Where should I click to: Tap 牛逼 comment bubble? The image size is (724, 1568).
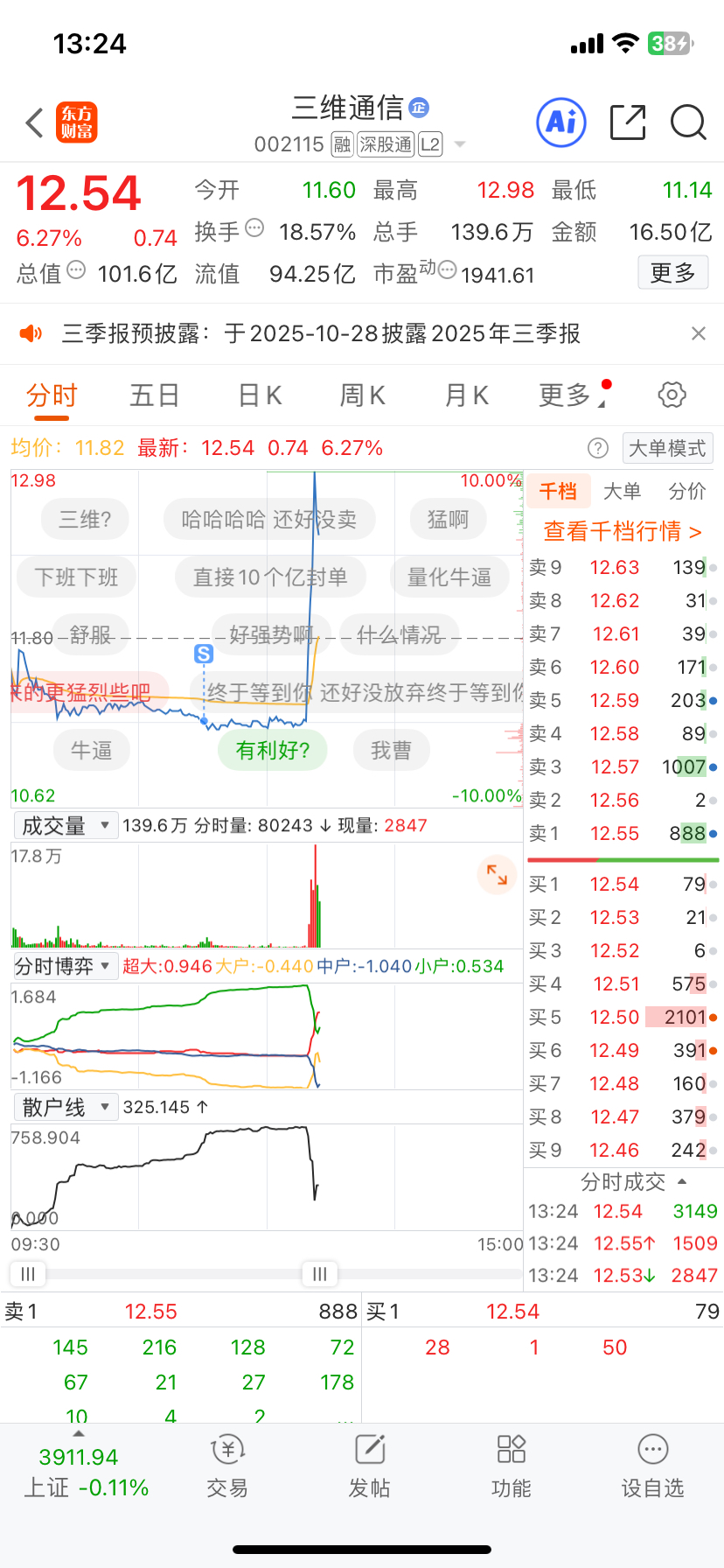pos(91,751)
